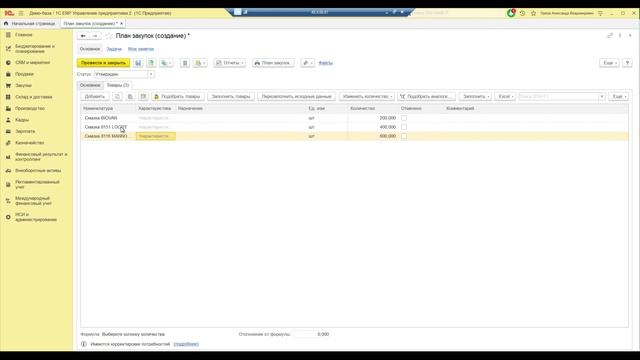Open the main menu hamburger icon
Viewport: 640px width, 360px height.
pos(21,13)
